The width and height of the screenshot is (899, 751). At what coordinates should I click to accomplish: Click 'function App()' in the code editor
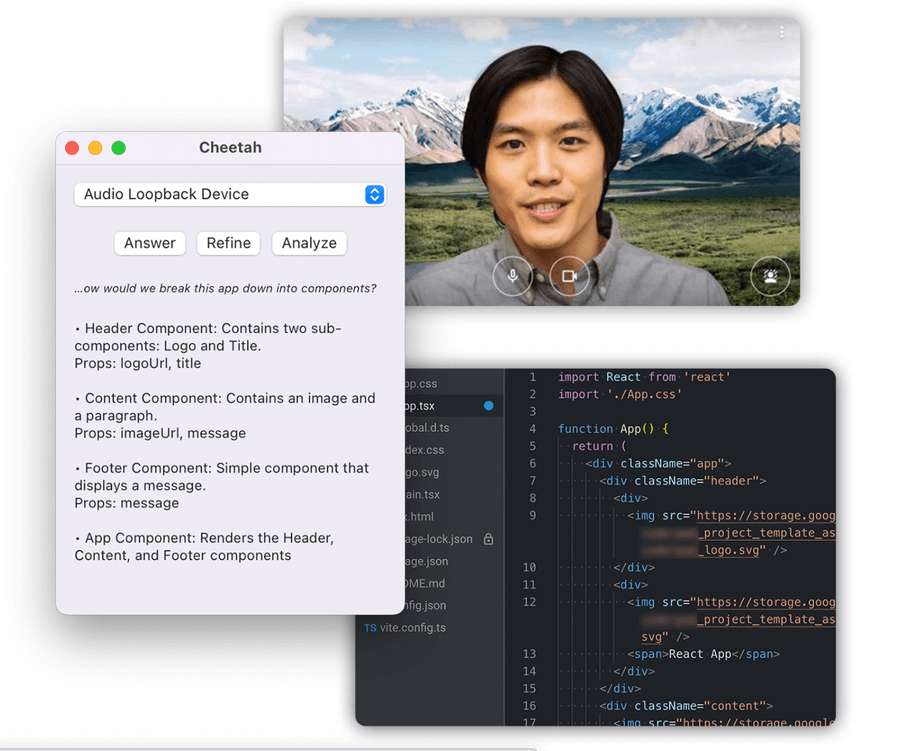606,429
